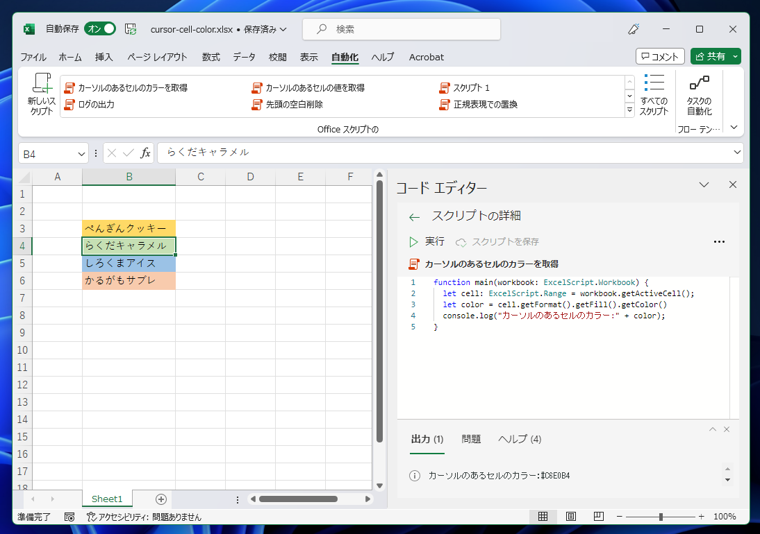This screenshot has width=760, height=534.
Task: Click the formula bar enter checkmark
Action: coord(128,153)
